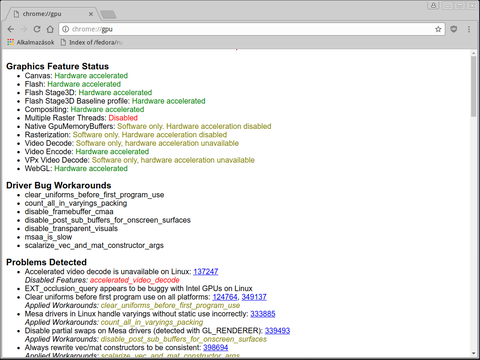Click the workarounds list entry 'scalarize_vec_and_mat_constructor_args'

tap(94, 246)
